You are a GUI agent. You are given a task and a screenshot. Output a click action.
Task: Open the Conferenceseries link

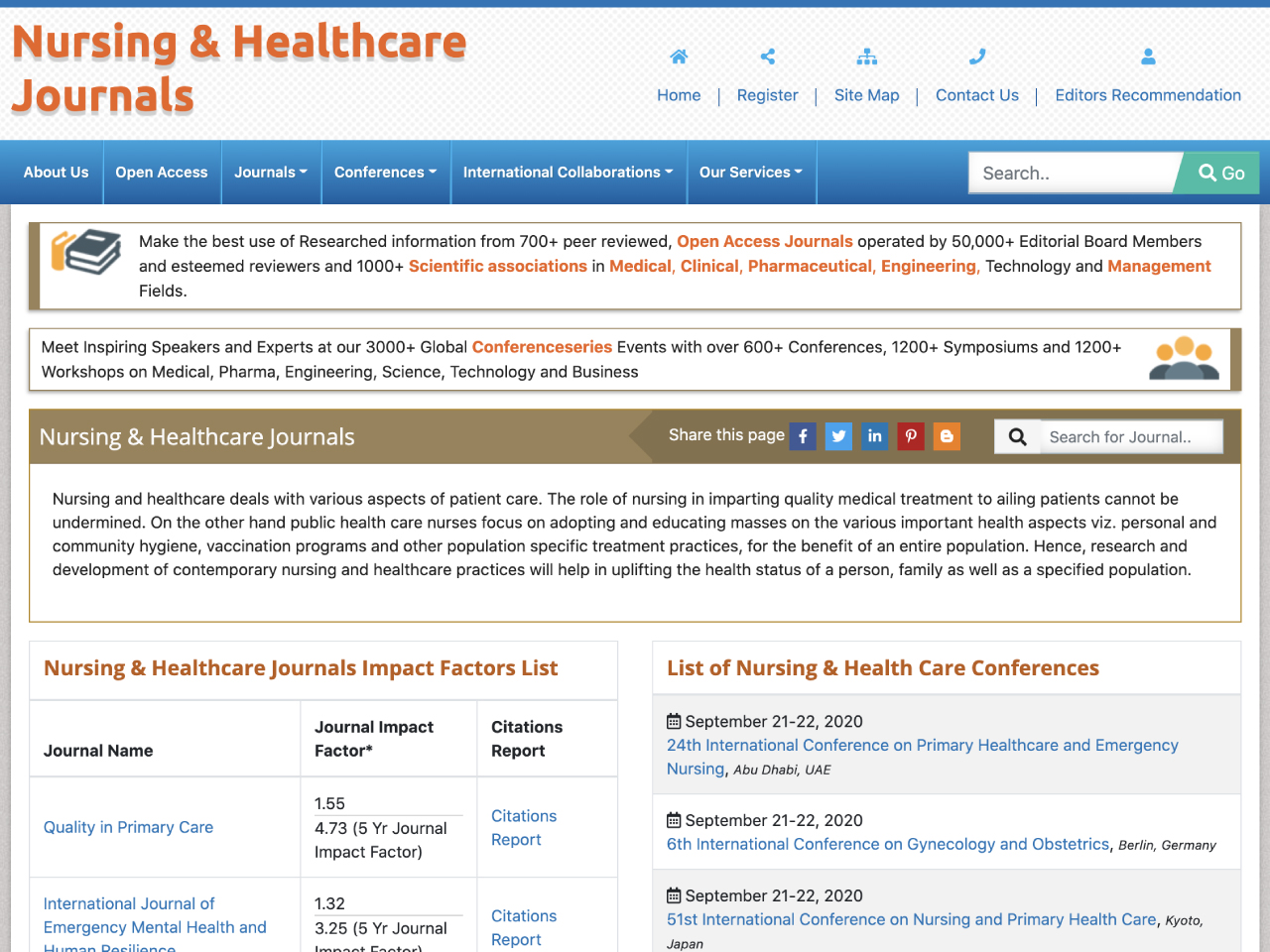click(x=542, y=347)
